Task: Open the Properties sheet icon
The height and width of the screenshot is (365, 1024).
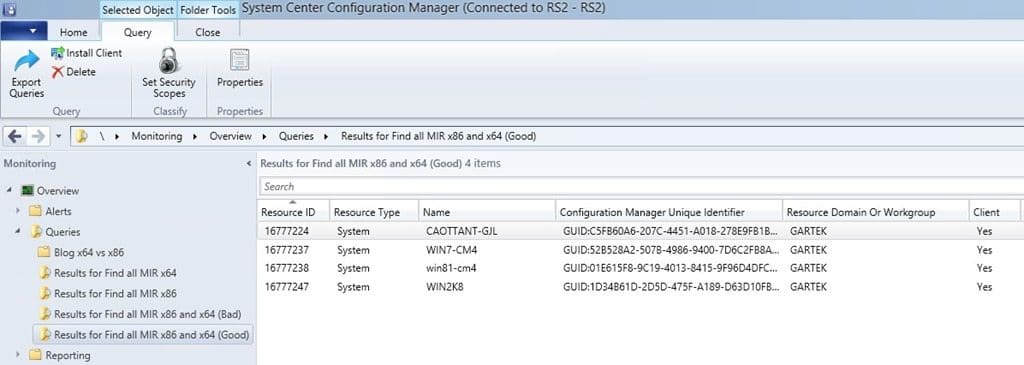Action: click(x=240, y=60)
